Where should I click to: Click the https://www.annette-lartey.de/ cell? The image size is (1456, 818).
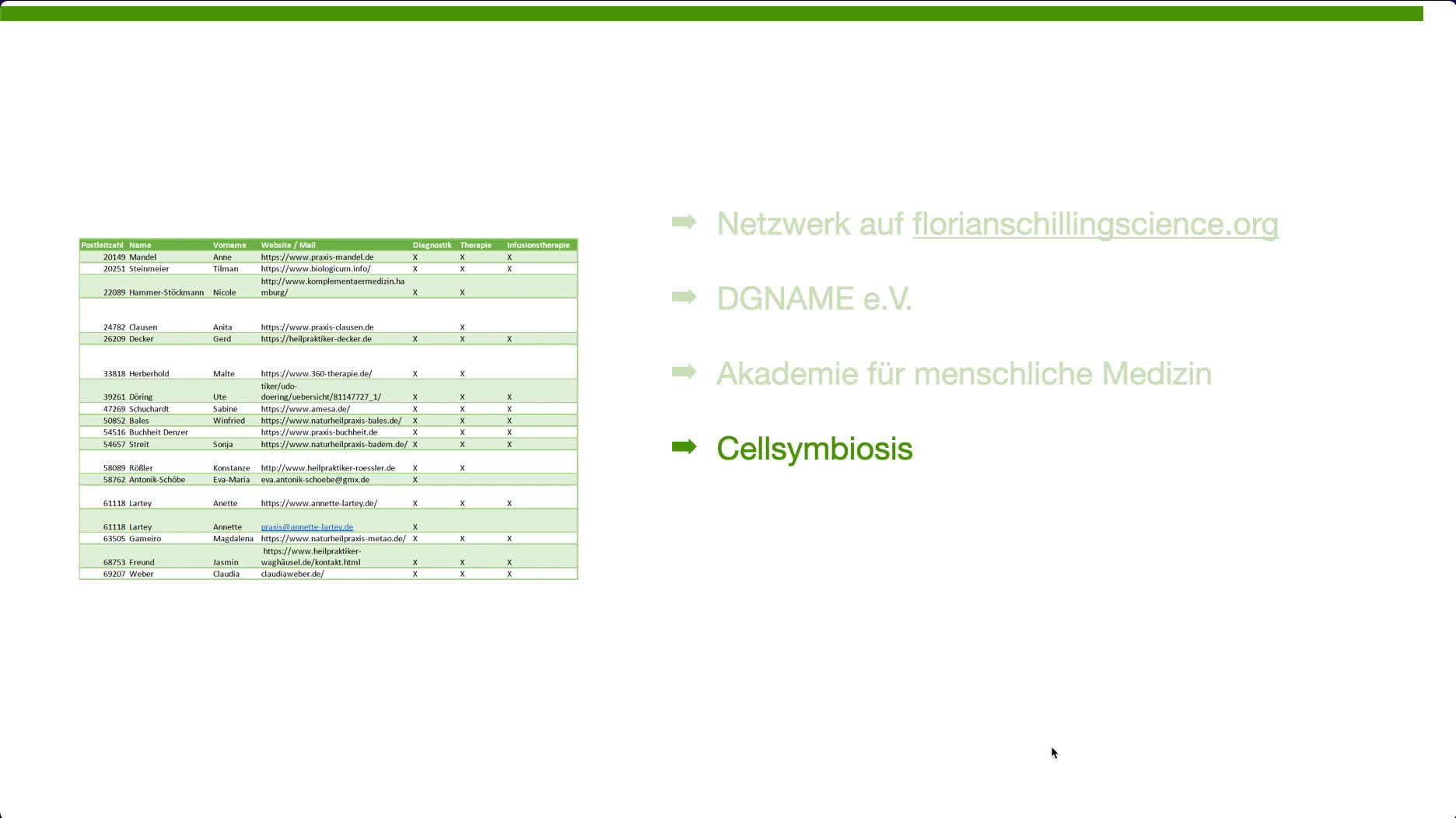click(x=319, y=504)
